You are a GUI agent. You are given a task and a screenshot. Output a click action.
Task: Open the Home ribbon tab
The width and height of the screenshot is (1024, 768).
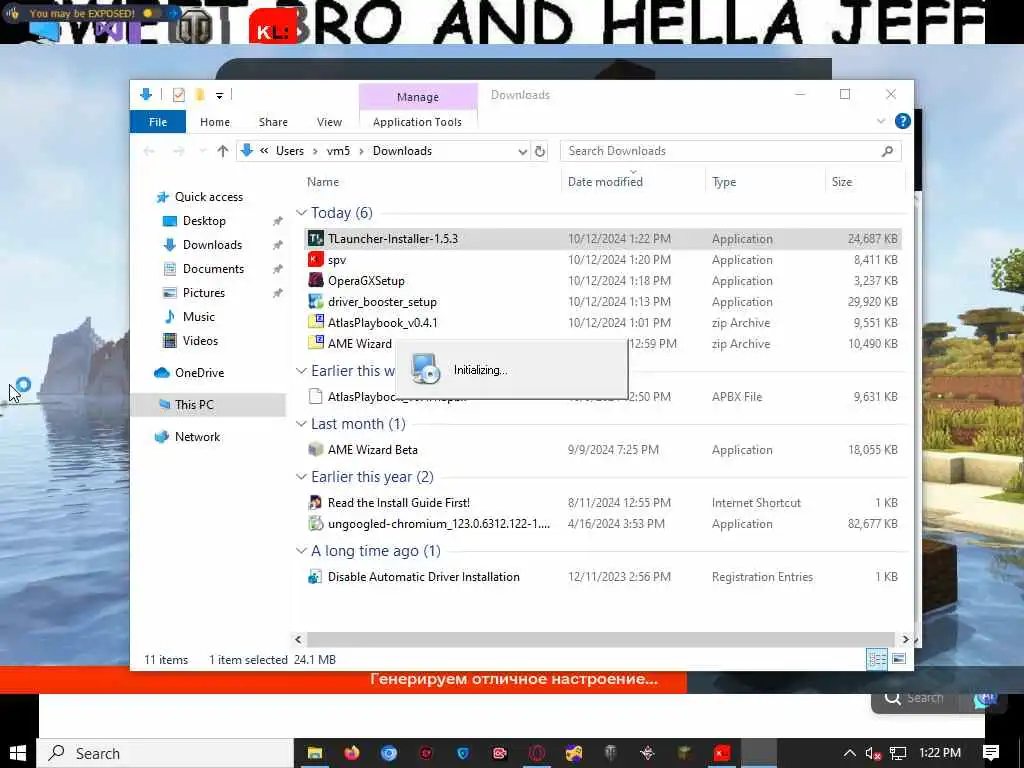pos(215,122)
